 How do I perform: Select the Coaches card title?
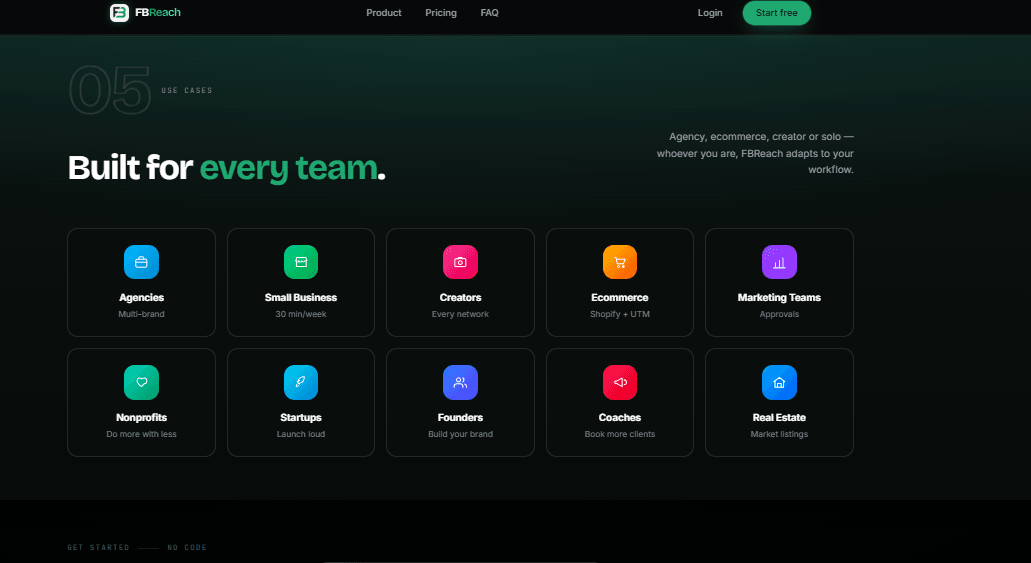[620, 418]
